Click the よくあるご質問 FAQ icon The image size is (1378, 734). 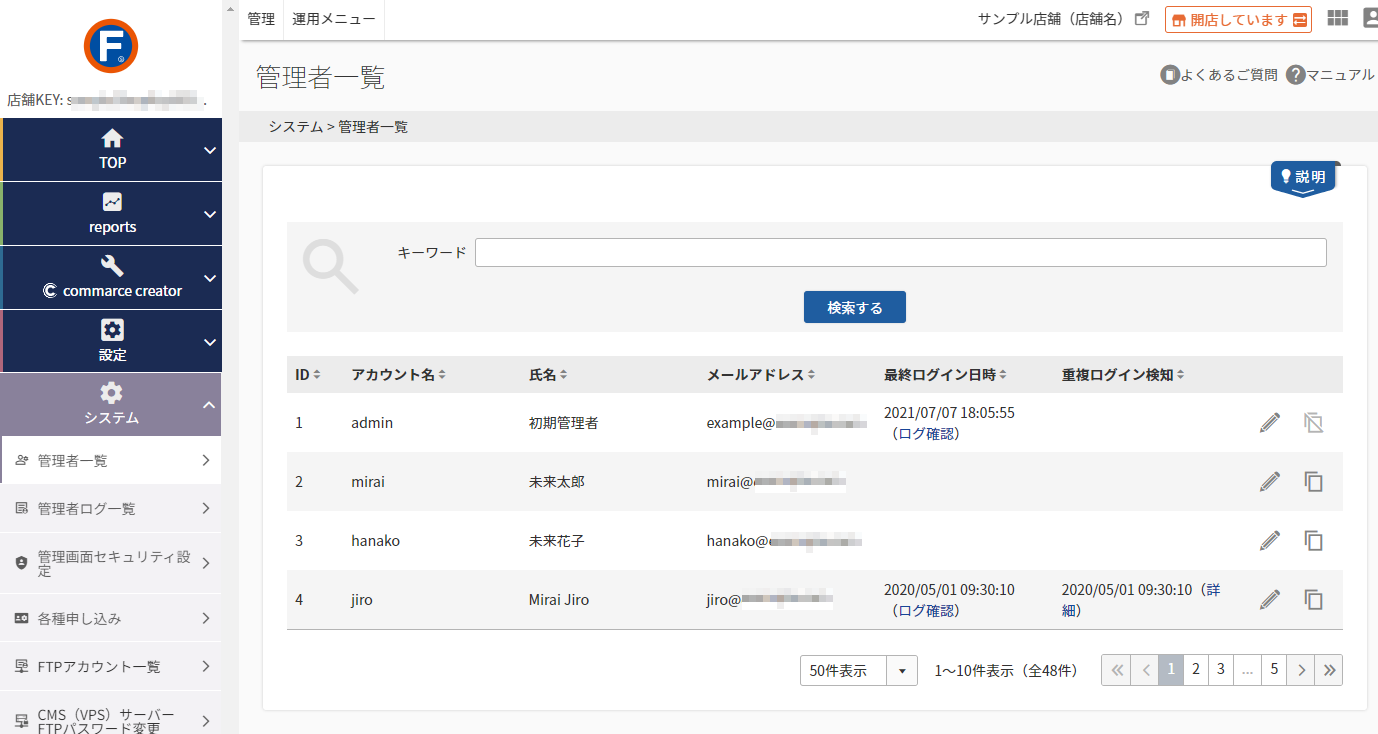pos(1169,75)
